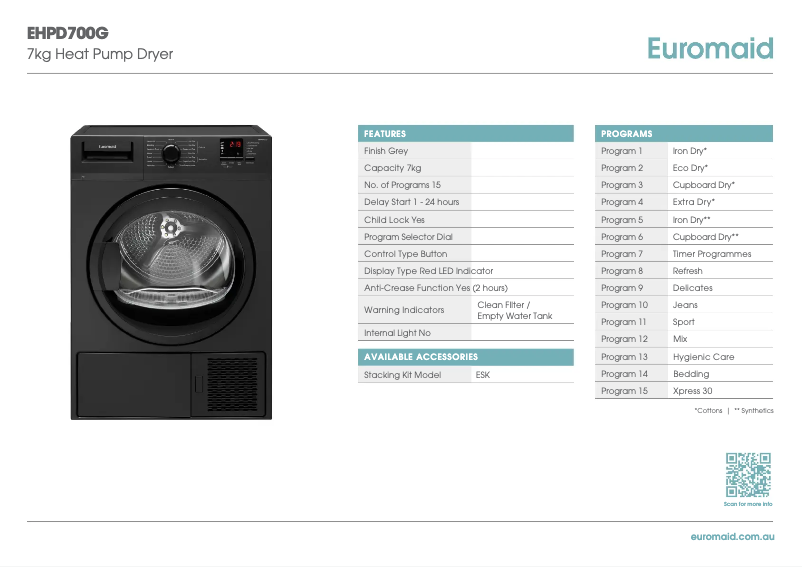The image size is (802, 567).
Task: Click the EHPD700G model title
Action: click(67, 33)
